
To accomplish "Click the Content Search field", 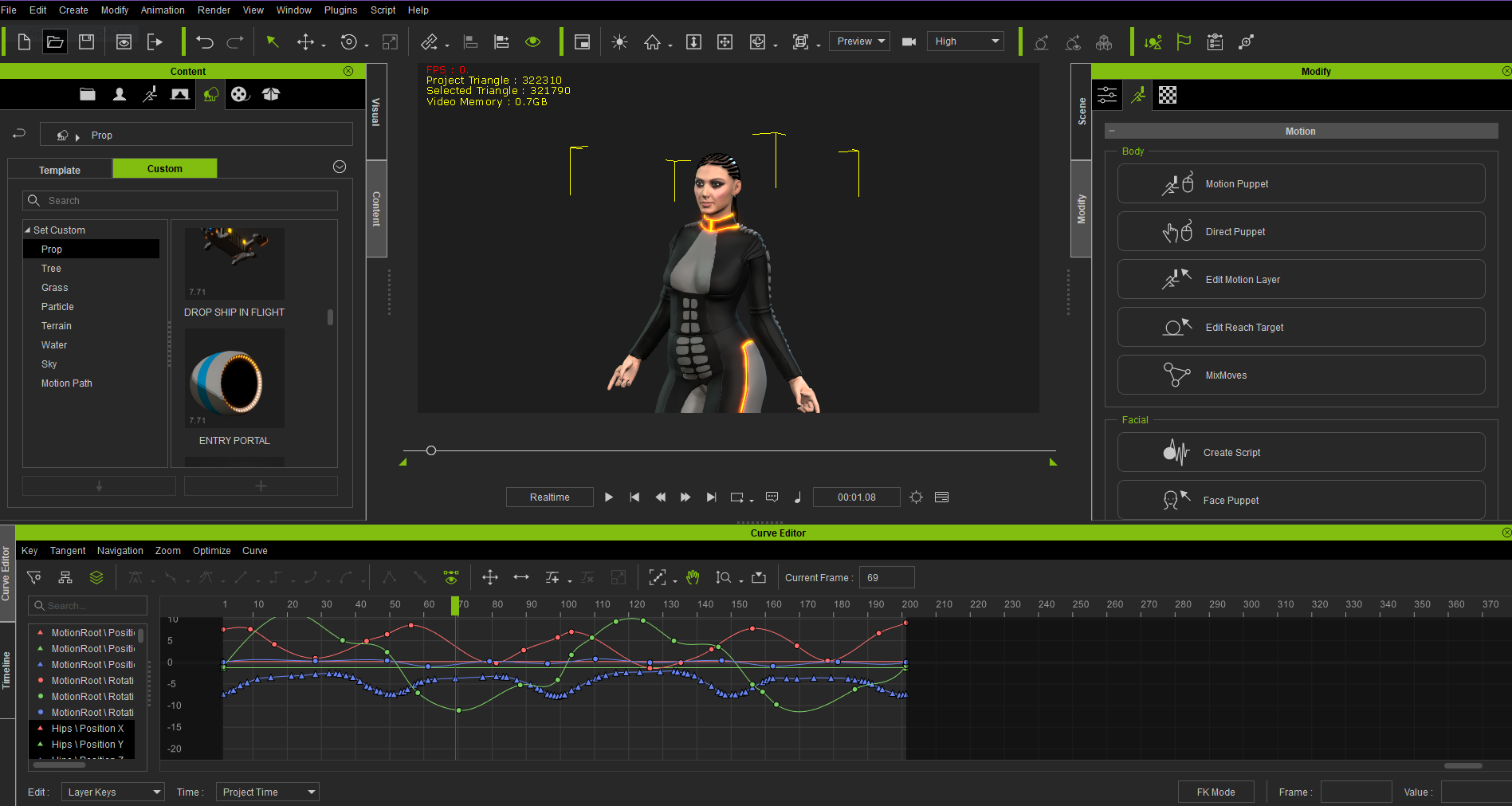I will pyautogui.click(x=180, y=201).
